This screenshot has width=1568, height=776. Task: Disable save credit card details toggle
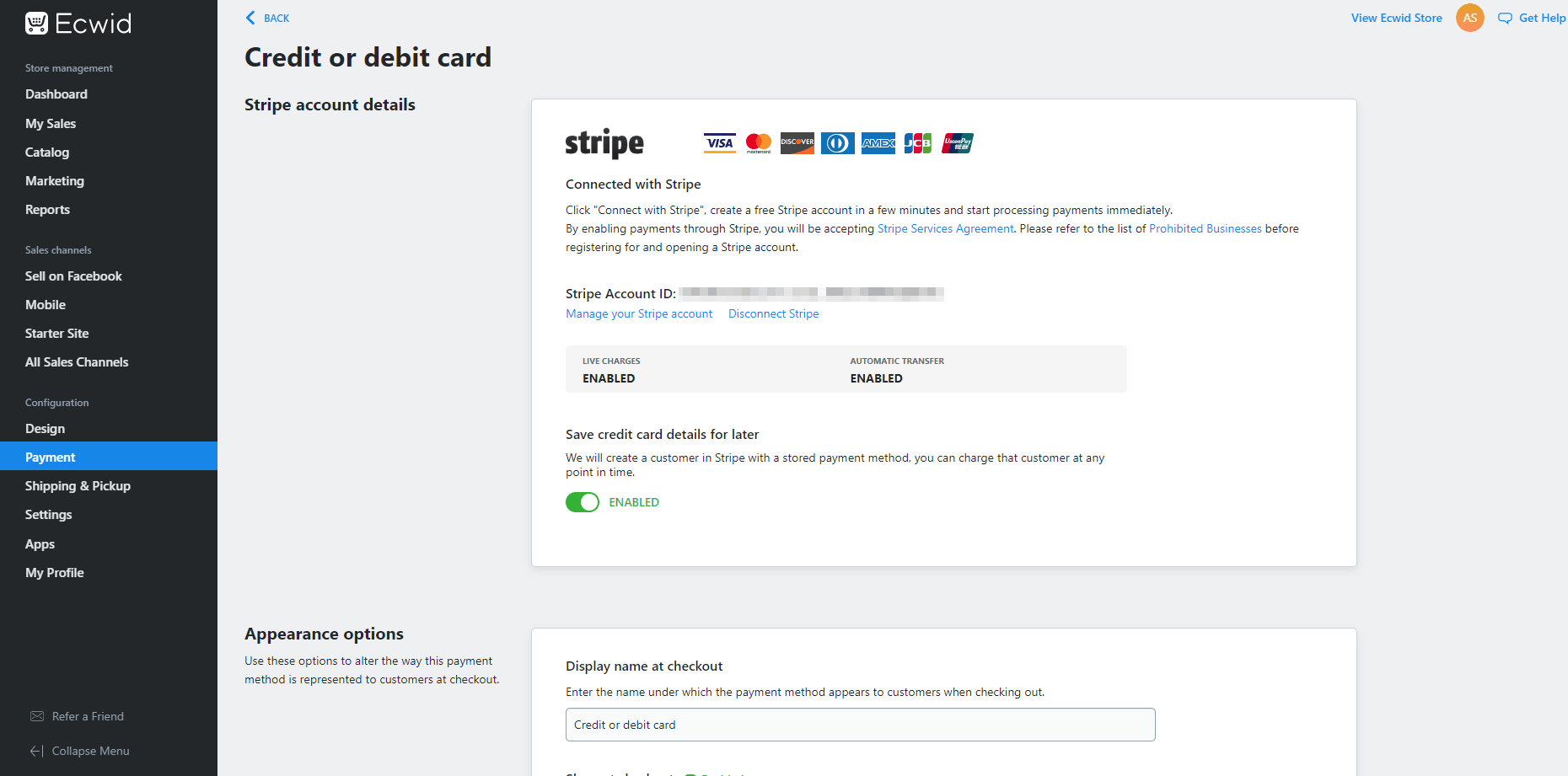(583, 502)
